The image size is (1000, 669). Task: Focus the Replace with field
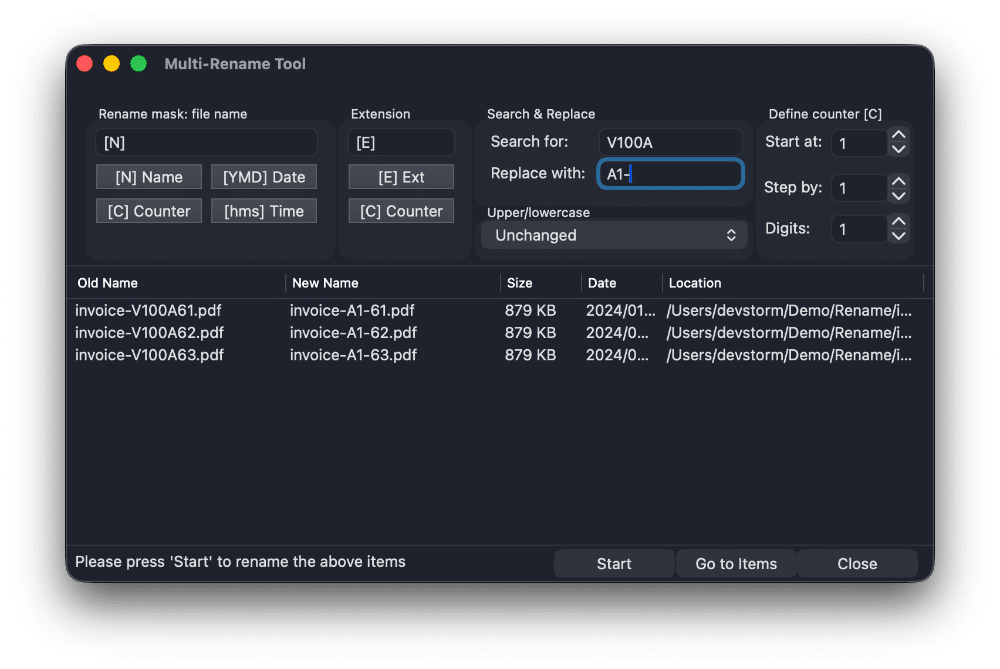pyautogui.click(x=668, y=173)
